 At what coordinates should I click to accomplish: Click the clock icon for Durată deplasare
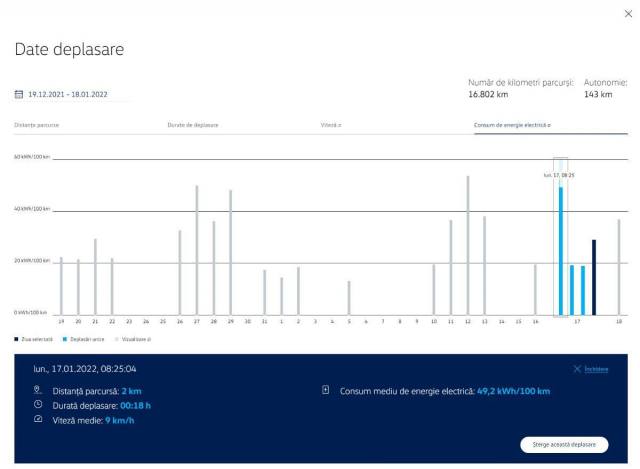[38, 405]
